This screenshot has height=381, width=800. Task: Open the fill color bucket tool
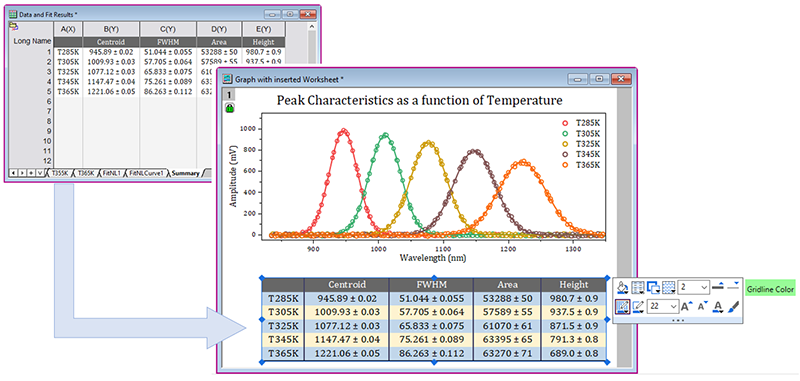coord(622,288)
